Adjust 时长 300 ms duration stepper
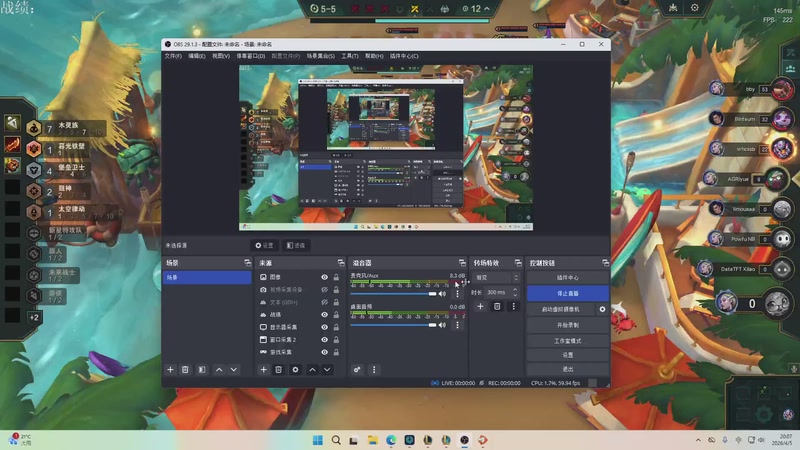Image resolution: width=800 pixels, height=450 pixels. (515, 292)
